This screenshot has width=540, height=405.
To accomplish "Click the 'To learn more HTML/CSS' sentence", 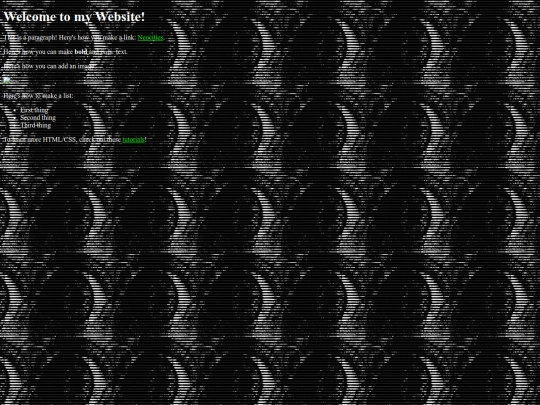I will pyautogui.click(x=75, y=139).
